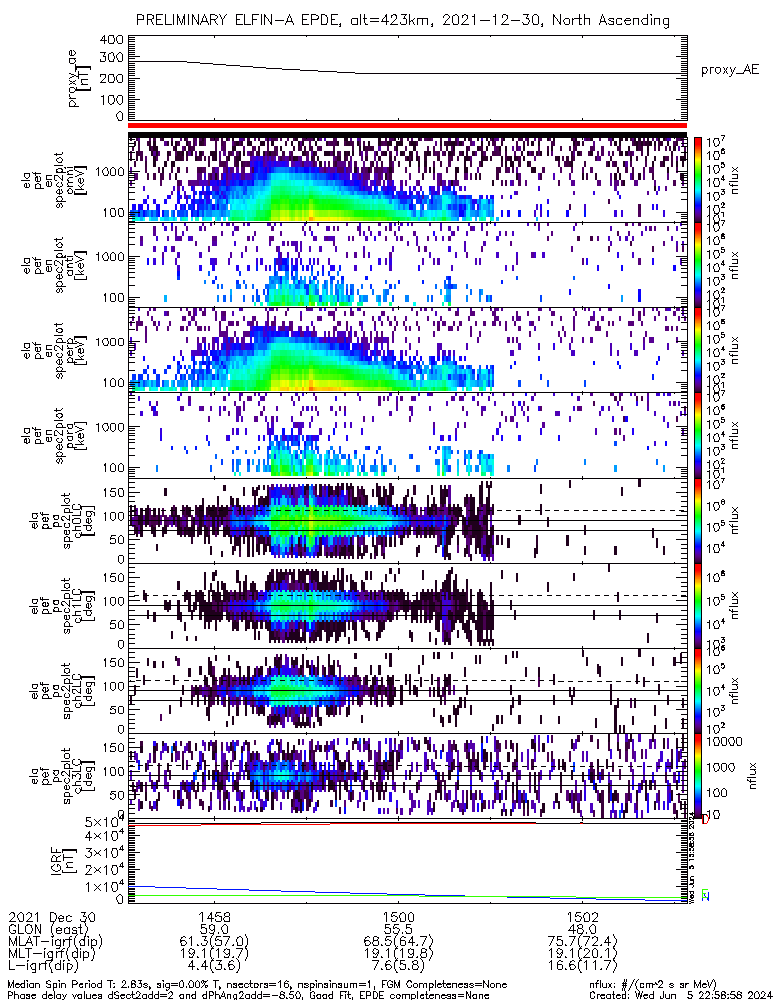
Task: Click the 'MLAT-igrf(dip)' row label
Action: pos(55,942)
